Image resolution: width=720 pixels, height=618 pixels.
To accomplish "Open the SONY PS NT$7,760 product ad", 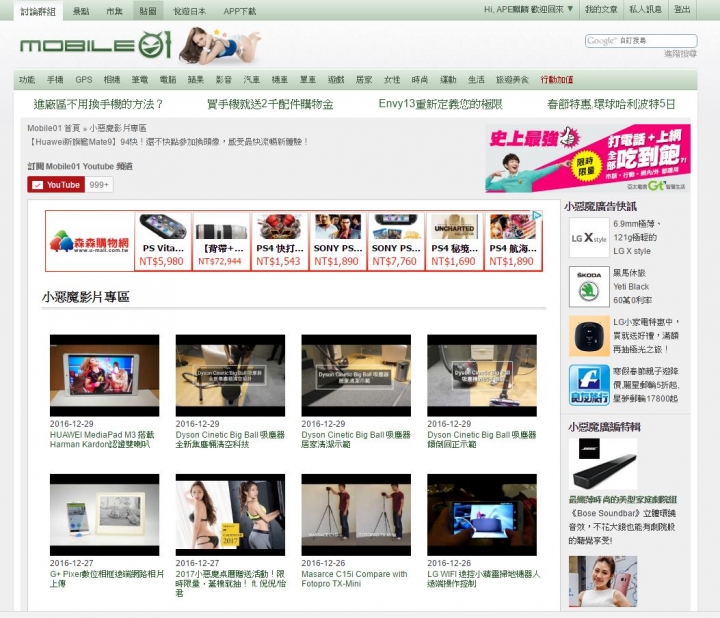I will tap(395, 241).
